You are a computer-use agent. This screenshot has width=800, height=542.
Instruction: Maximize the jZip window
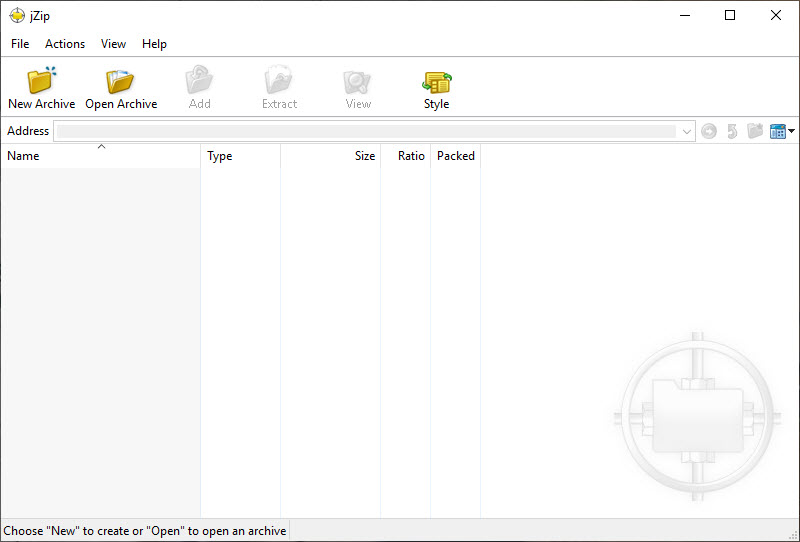(730, 15)
